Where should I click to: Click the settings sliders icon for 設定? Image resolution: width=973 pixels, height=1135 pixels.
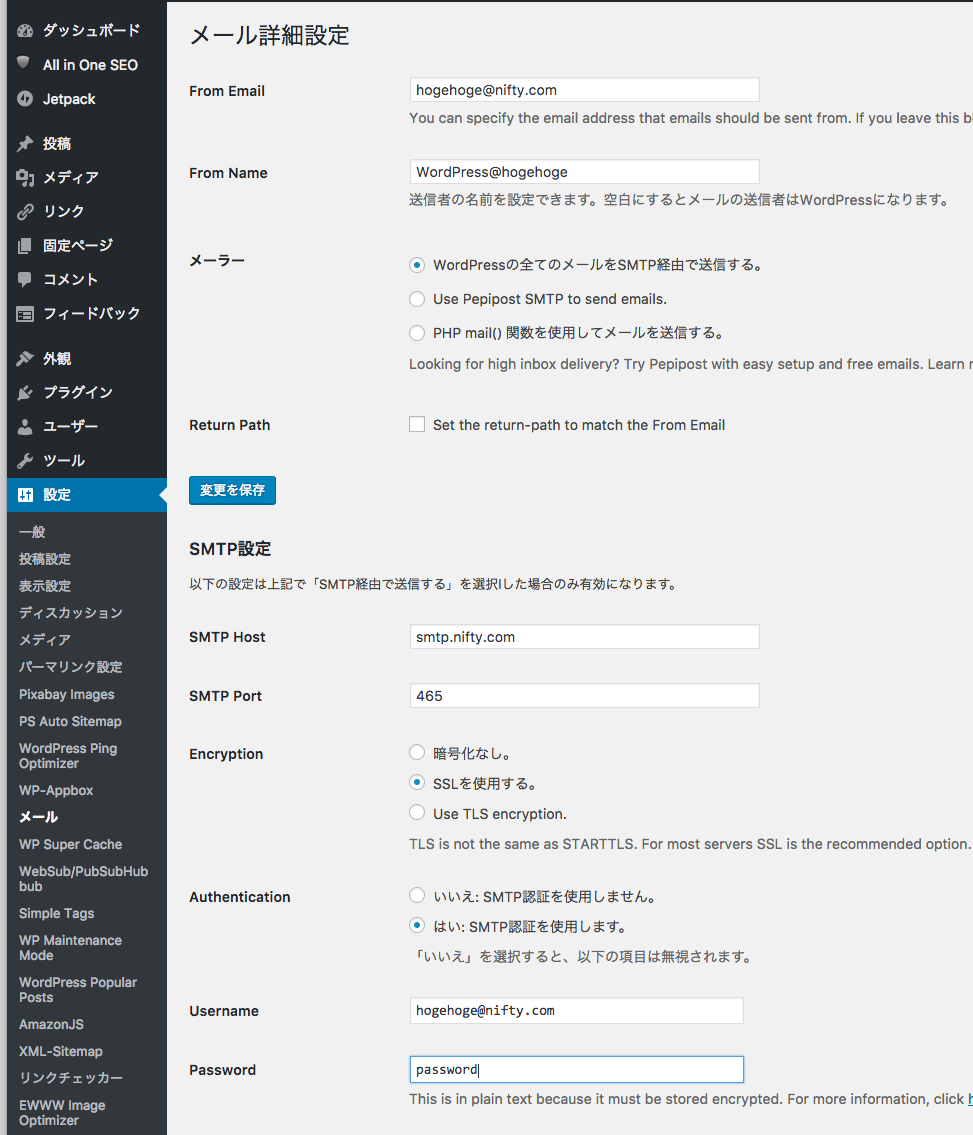tap(25, 494)
